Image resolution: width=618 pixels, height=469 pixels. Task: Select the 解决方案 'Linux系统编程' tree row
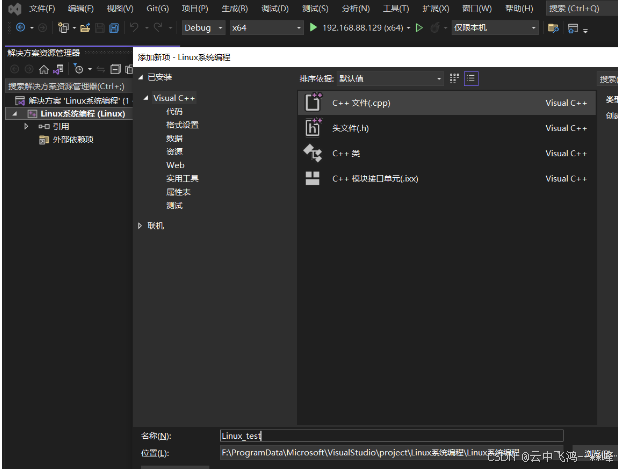coord(69,101)
